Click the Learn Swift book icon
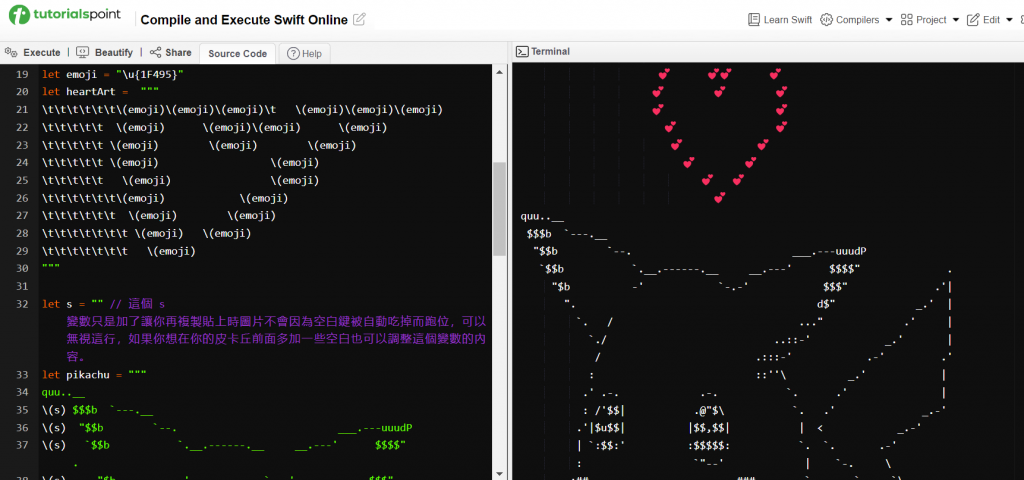The width and height of the screenshot is (1024, 480). click(x=754, y=20)
